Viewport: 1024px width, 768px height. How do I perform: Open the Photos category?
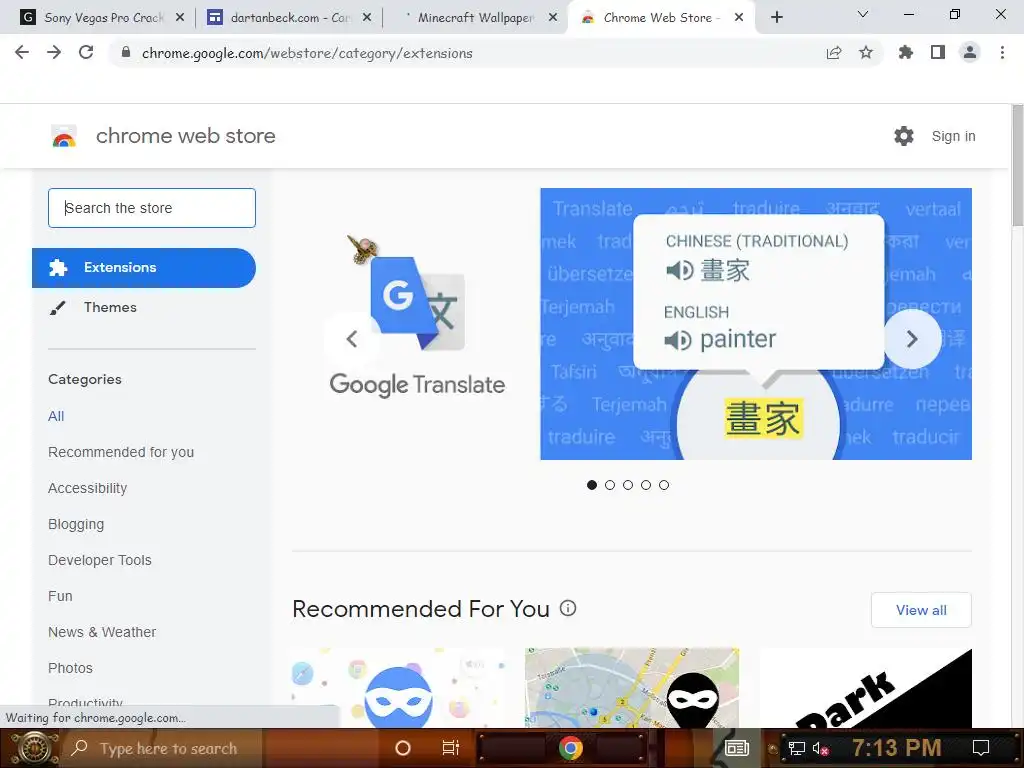(x=71, y=667)
